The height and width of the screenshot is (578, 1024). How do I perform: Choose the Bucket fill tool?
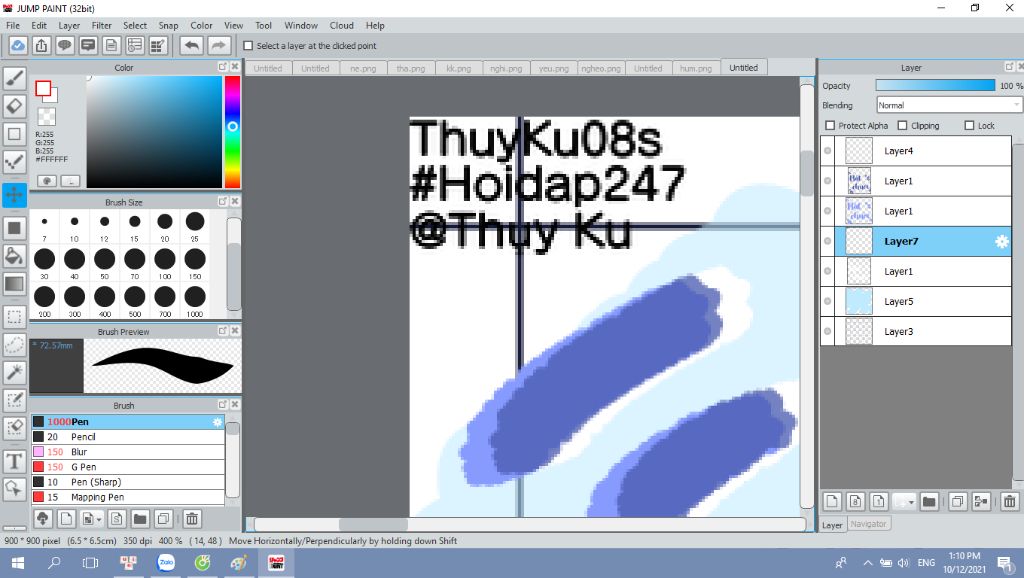pyautogui.click(x=14, y=256)
